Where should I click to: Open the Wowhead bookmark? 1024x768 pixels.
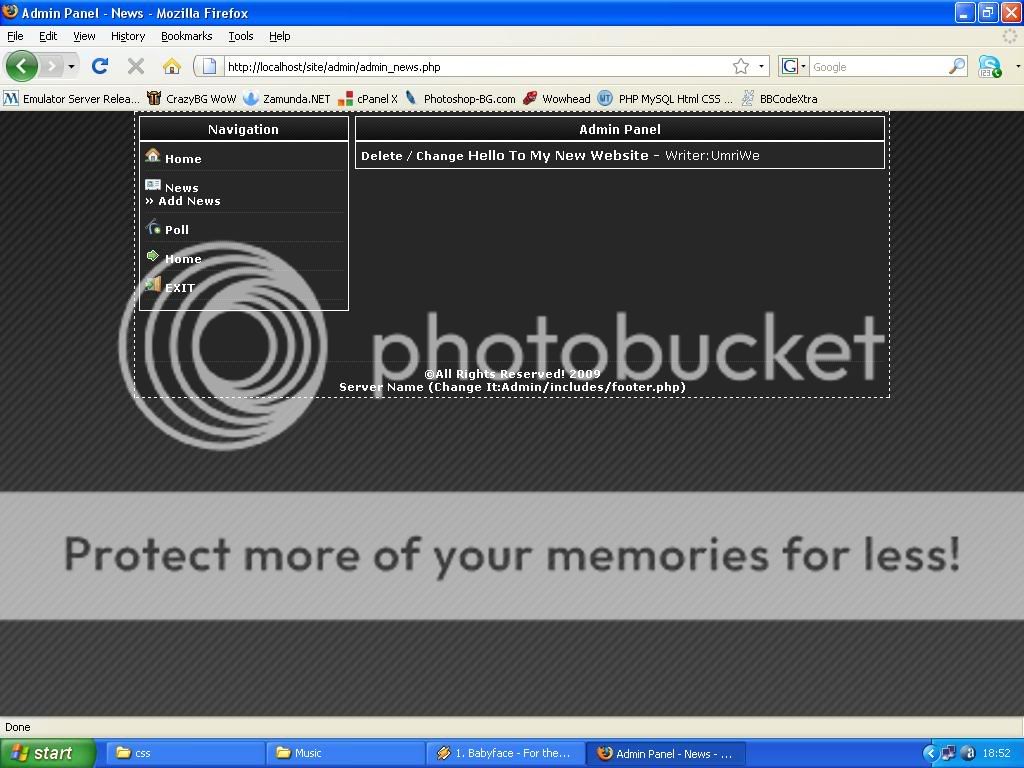click(556, 99)
